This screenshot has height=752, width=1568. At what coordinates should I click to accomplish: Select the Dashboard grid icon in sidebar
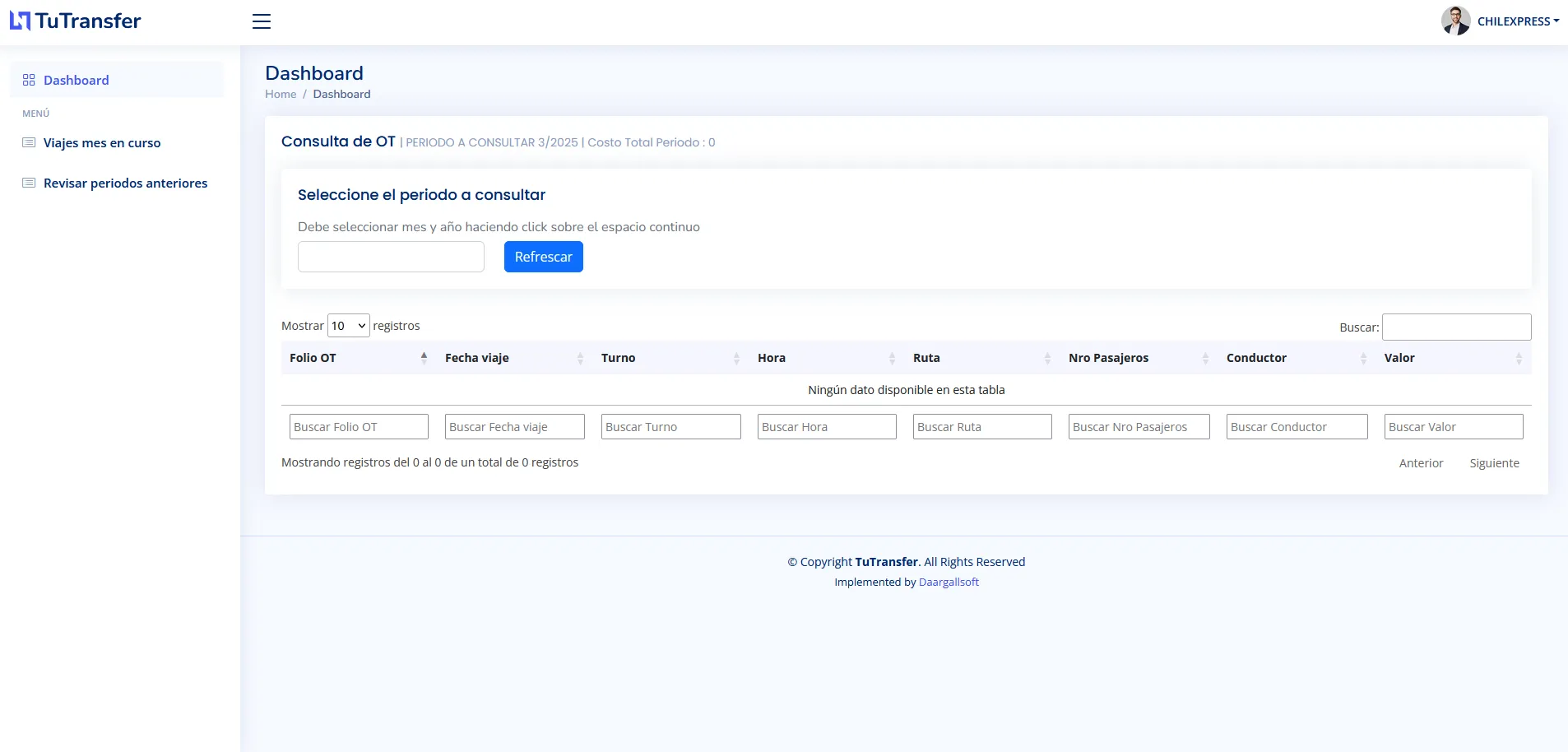pos(30,80)
